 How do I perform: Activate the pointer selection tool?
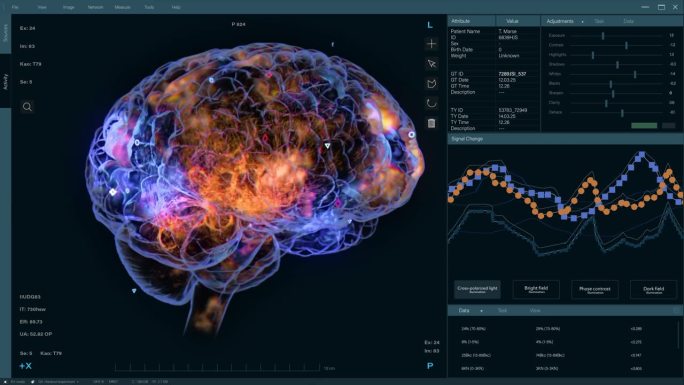pyautogui.click(x=431, y=64)
